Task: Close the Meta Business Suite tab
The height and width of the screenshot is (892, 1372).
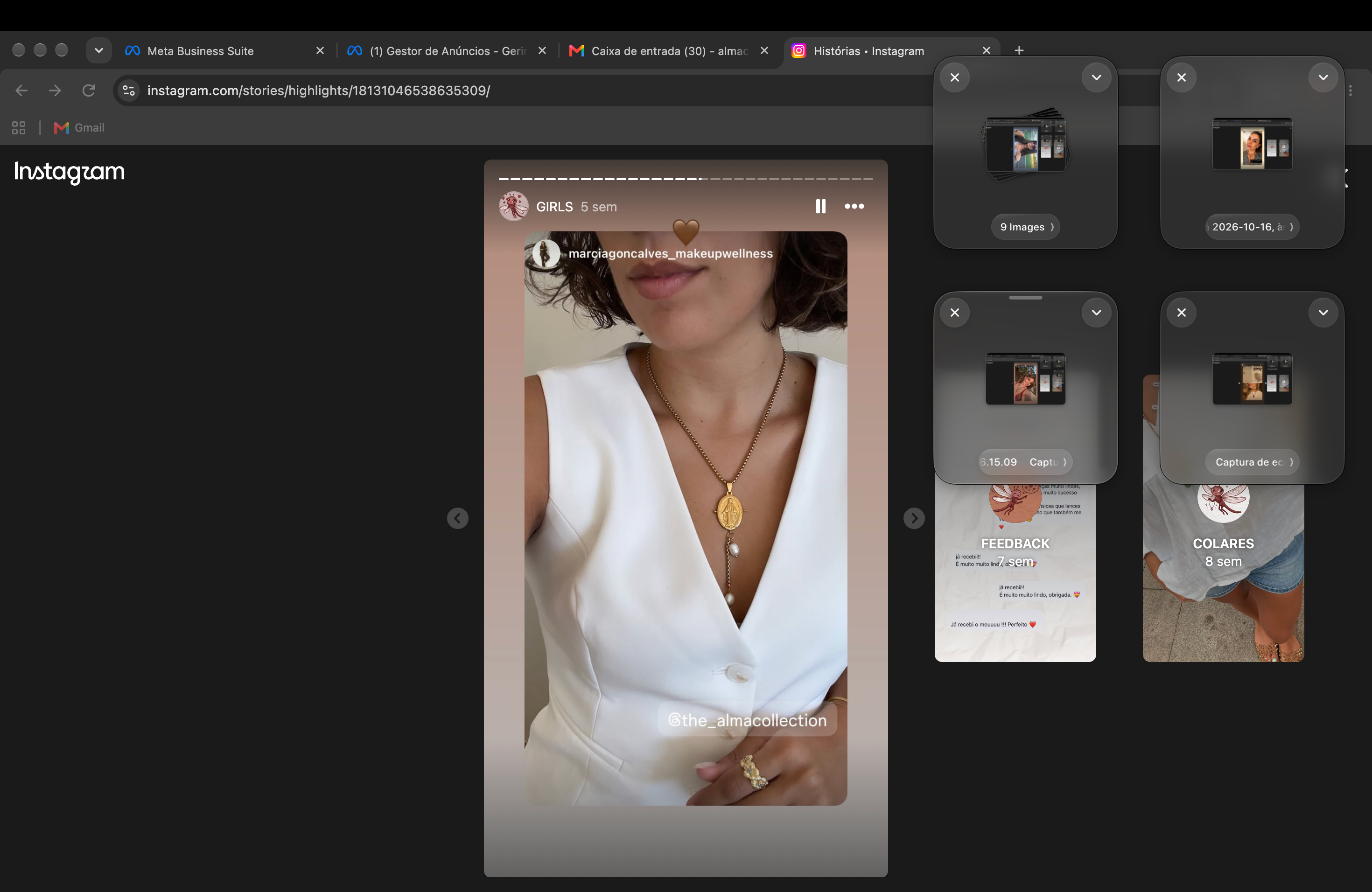Action: [x=320, y=51]
